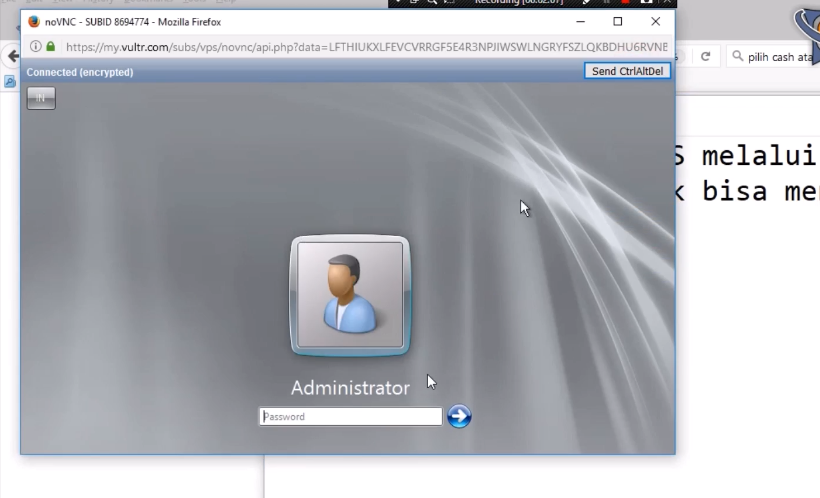Viewport: 820px width, 498px height.
Task: Click the magnifier icon in search box
Action: coord(737,57)
